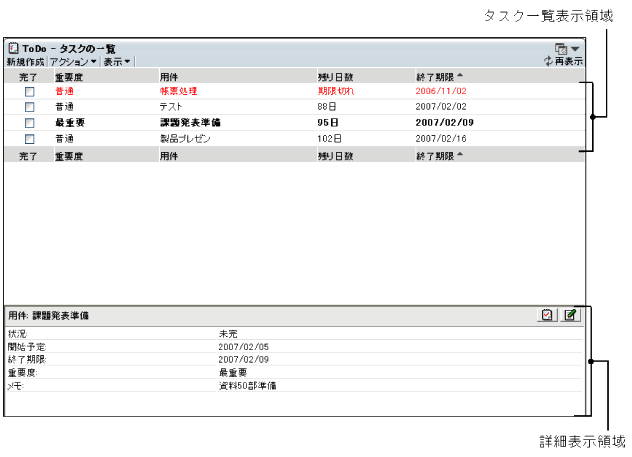Click the 102日 remaining days cell

[329, 139]
